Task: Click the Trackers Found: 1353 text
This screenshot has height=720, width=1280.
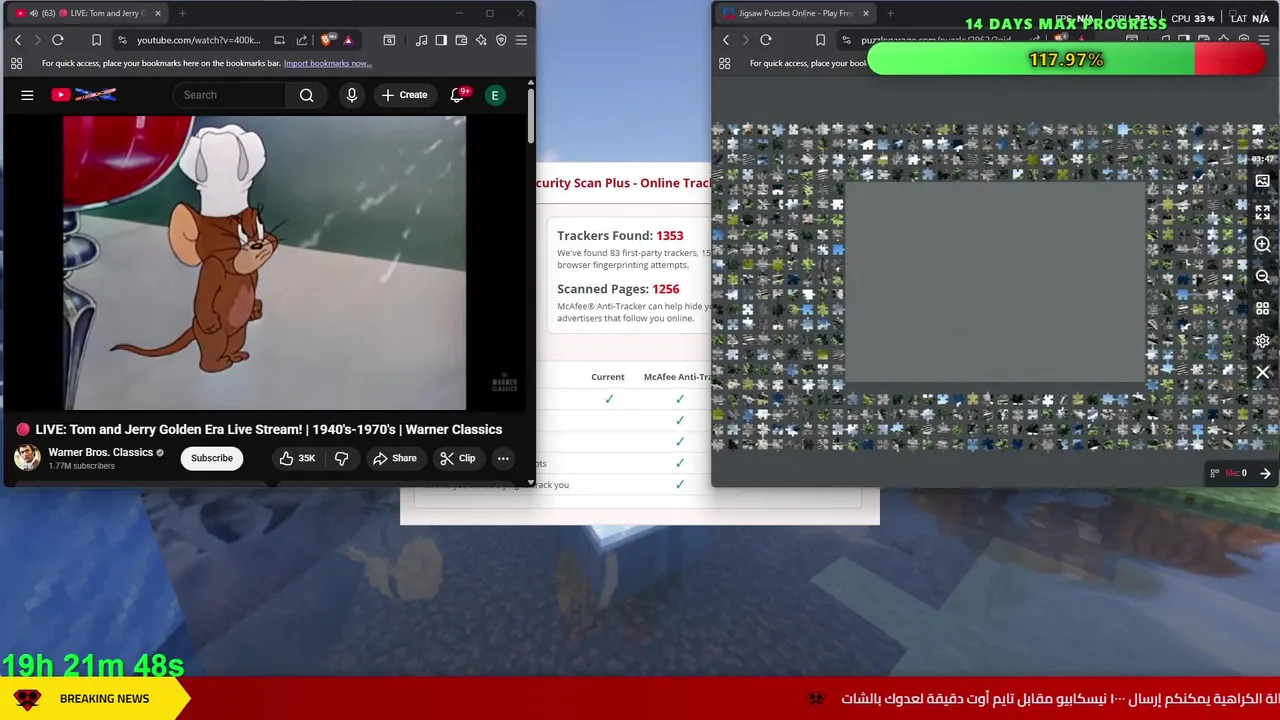Action: coord(620,236)
